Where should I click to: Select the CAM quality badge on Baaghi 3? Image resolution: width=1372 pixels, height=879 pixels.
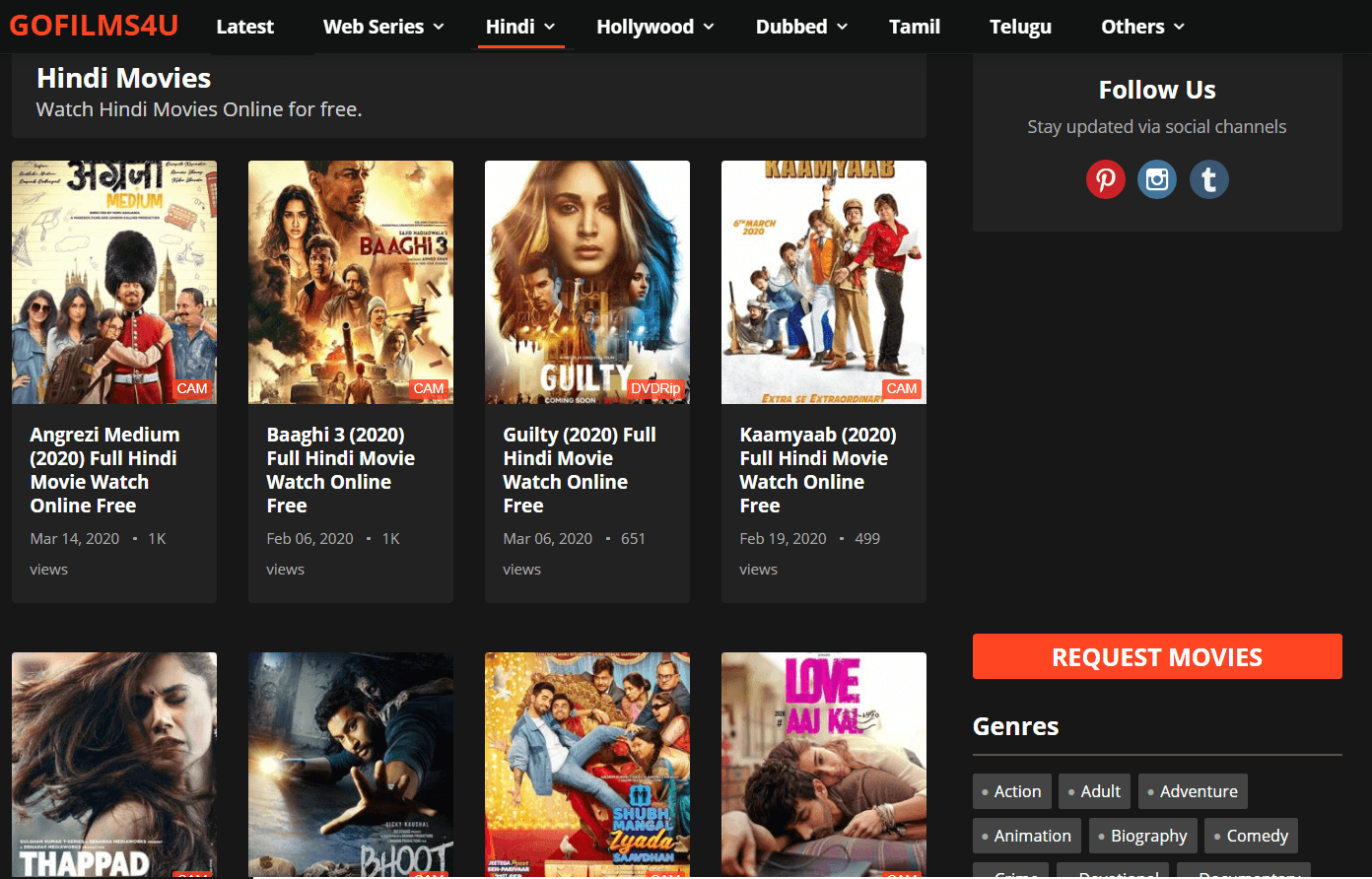tap(429, 389)
